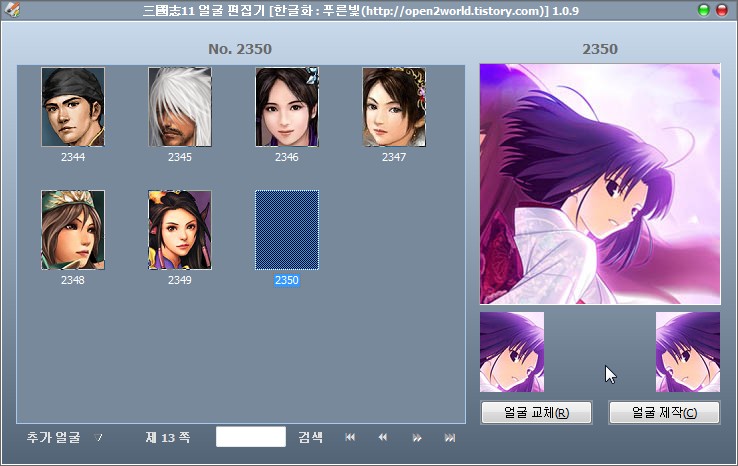This screenshot has height=466, width=738.
Task: Select face thumbnail 2349
Action: tap(180, 230)
